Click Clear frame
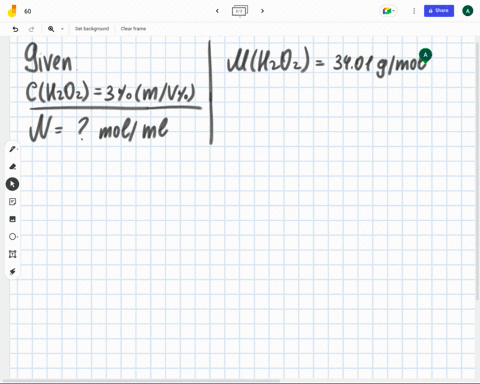This screenshot has height=384, width=480. coord(133,29)
